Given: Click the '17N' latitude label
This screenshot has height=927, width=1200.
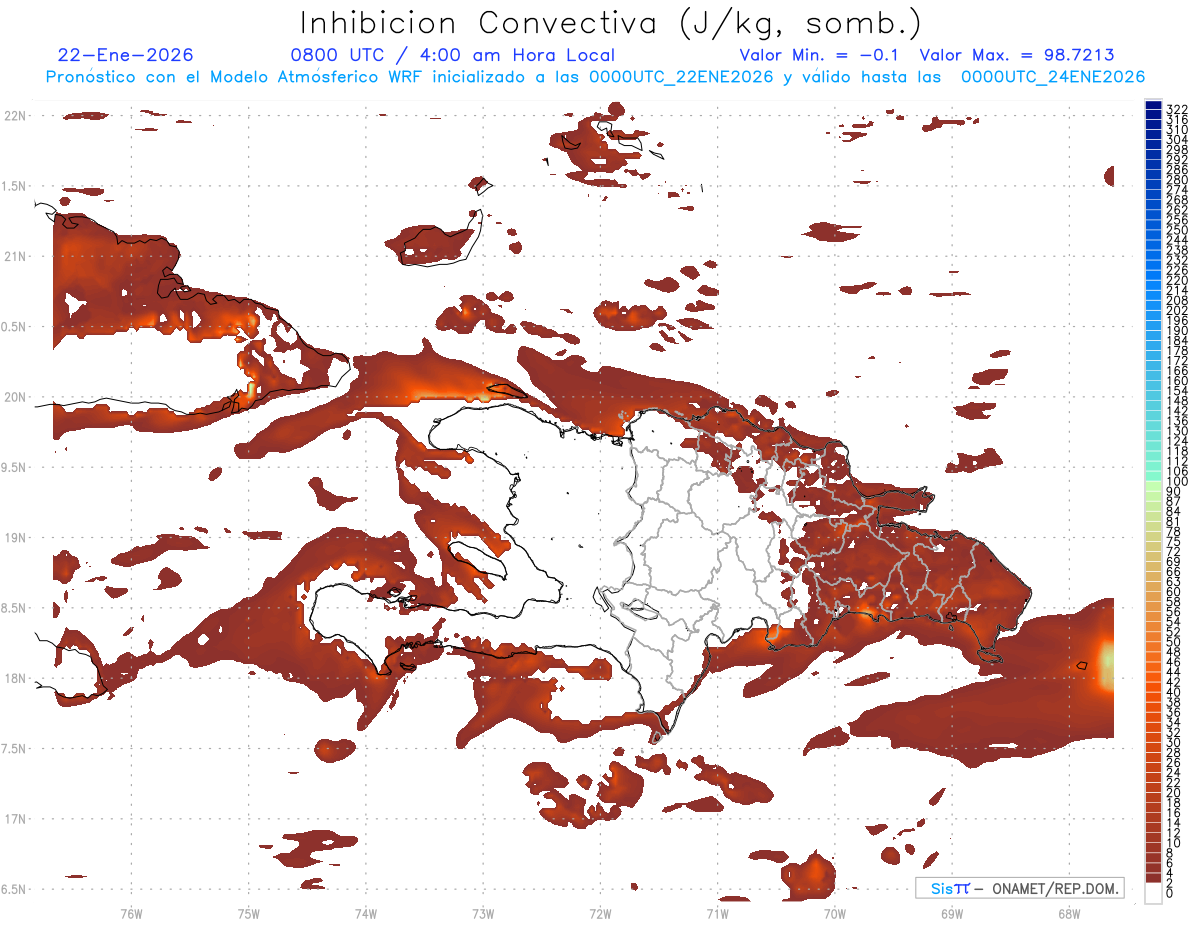Looking at the screenshot, I should 17,819.
